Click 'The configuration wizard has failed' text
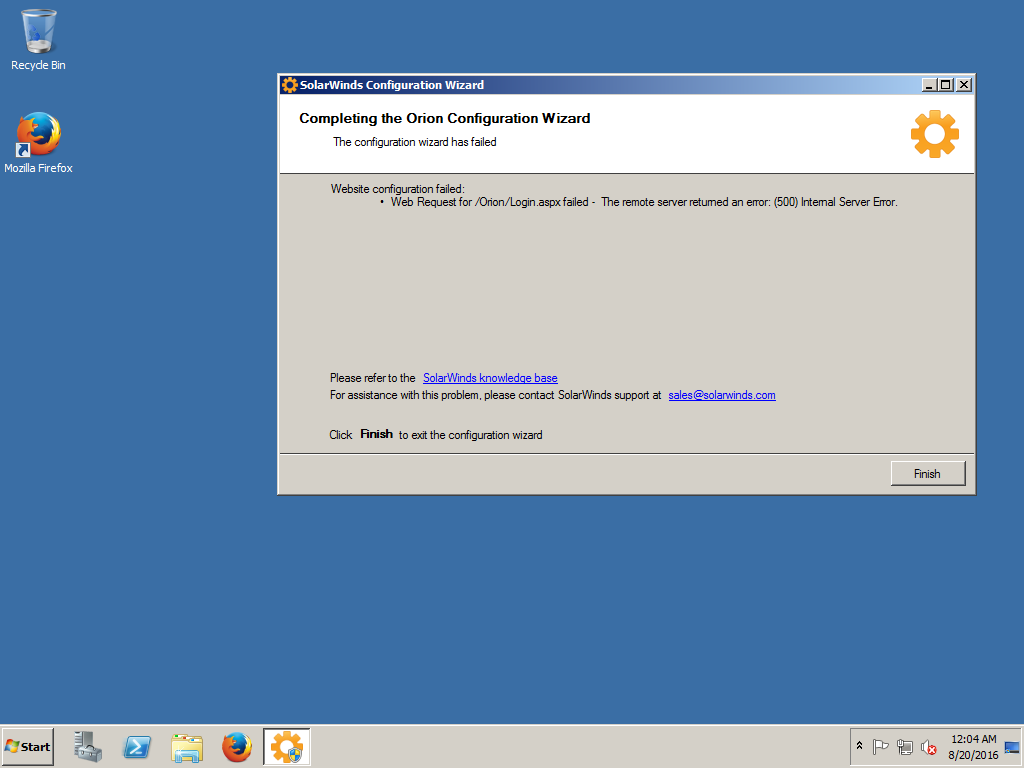The width and height of the screenshot is (1024, 768). coord(415,142)
